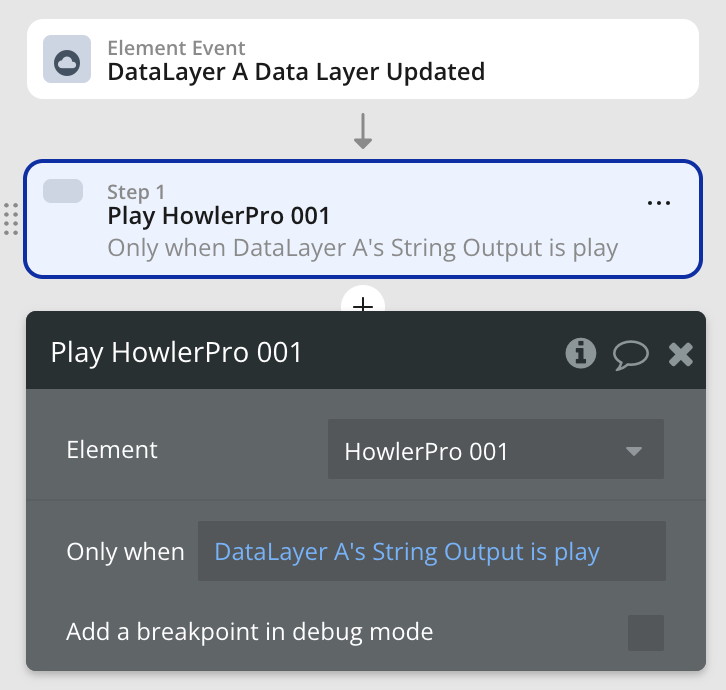This screenshot has height=690, width=726.
Task: Select the Step 1 Play HowlerPro 001 card
Action: 363,219
